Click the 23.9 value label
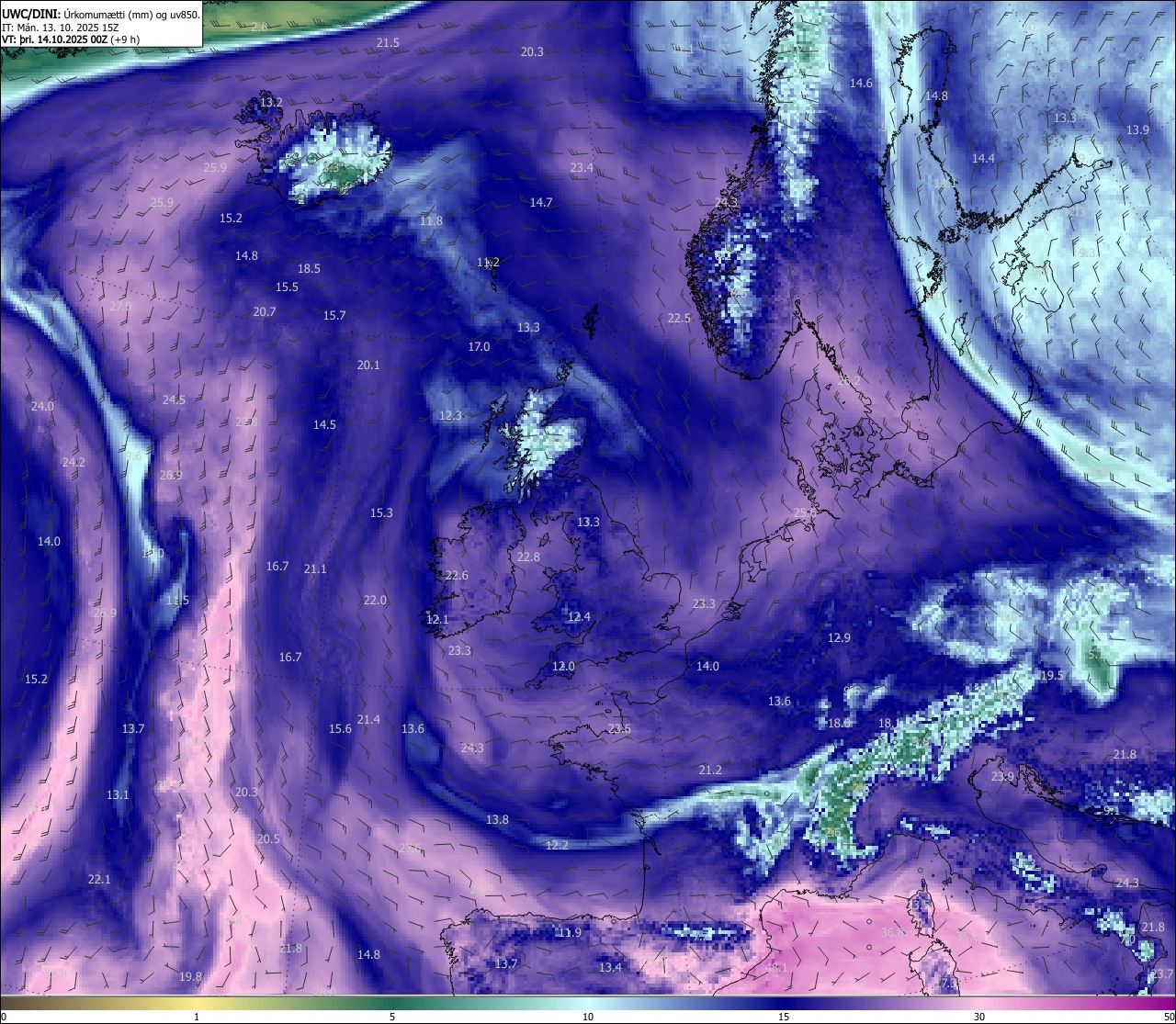The height and width of the screenshot is (1024, 1176). click(1002, 777)
